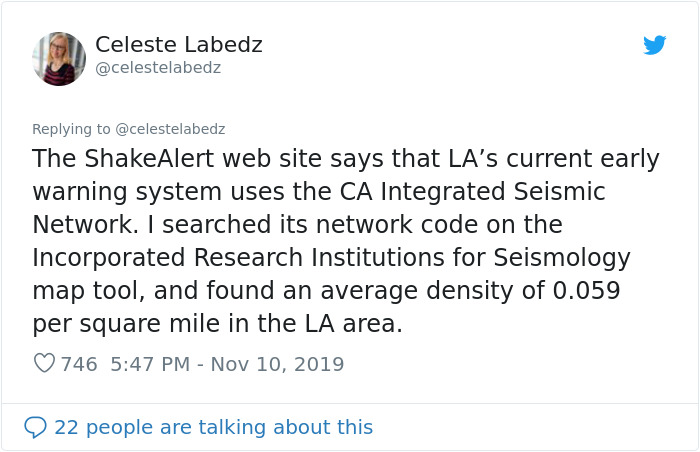Like the tweet with the heart icon
This screenshot has height=452, width=700.
(45, 363)
